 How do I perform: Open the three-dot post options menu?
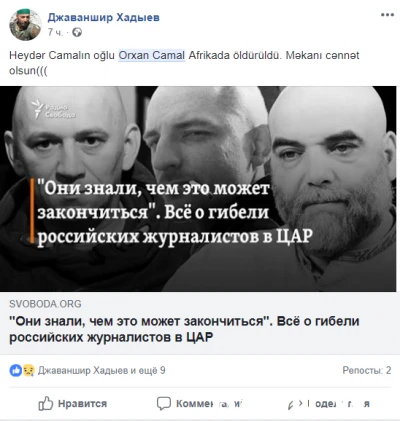[387, 15]
